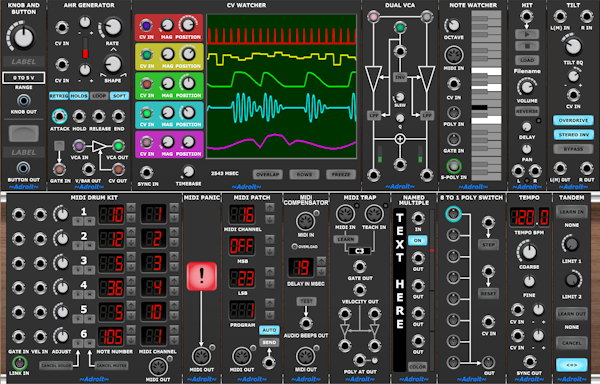Click the MIDI IN socket on Note Watcher

click(453, 55)
